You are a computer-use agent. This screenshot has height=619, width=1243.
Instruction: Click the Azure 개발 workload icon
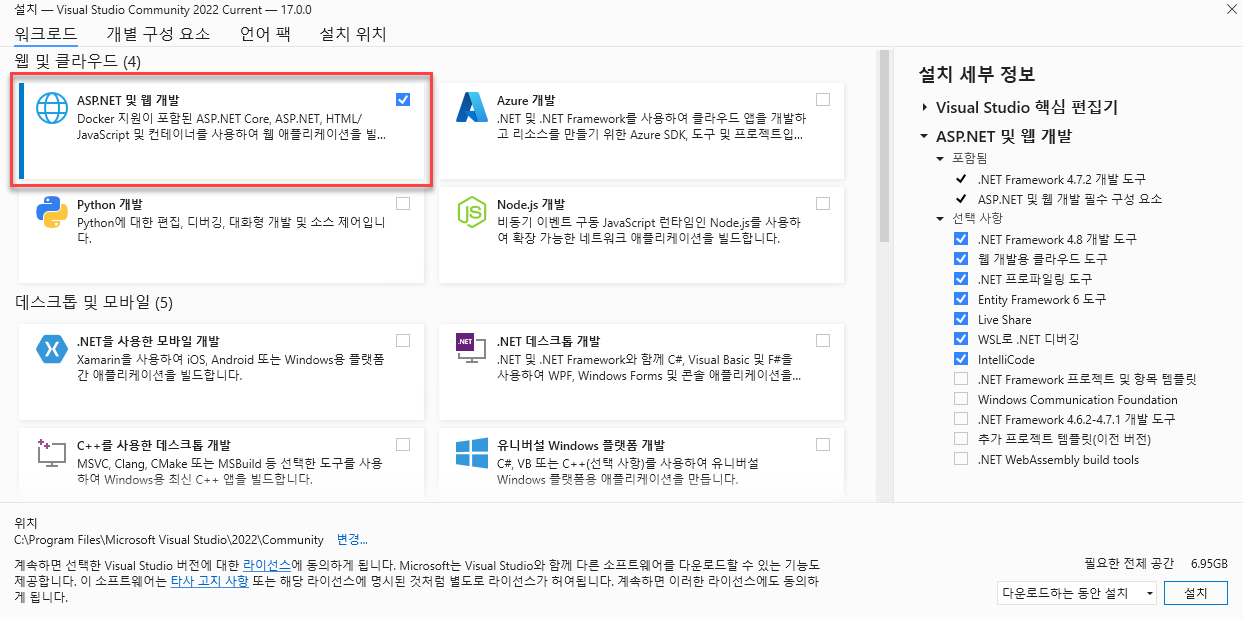[x=471, y=107]
